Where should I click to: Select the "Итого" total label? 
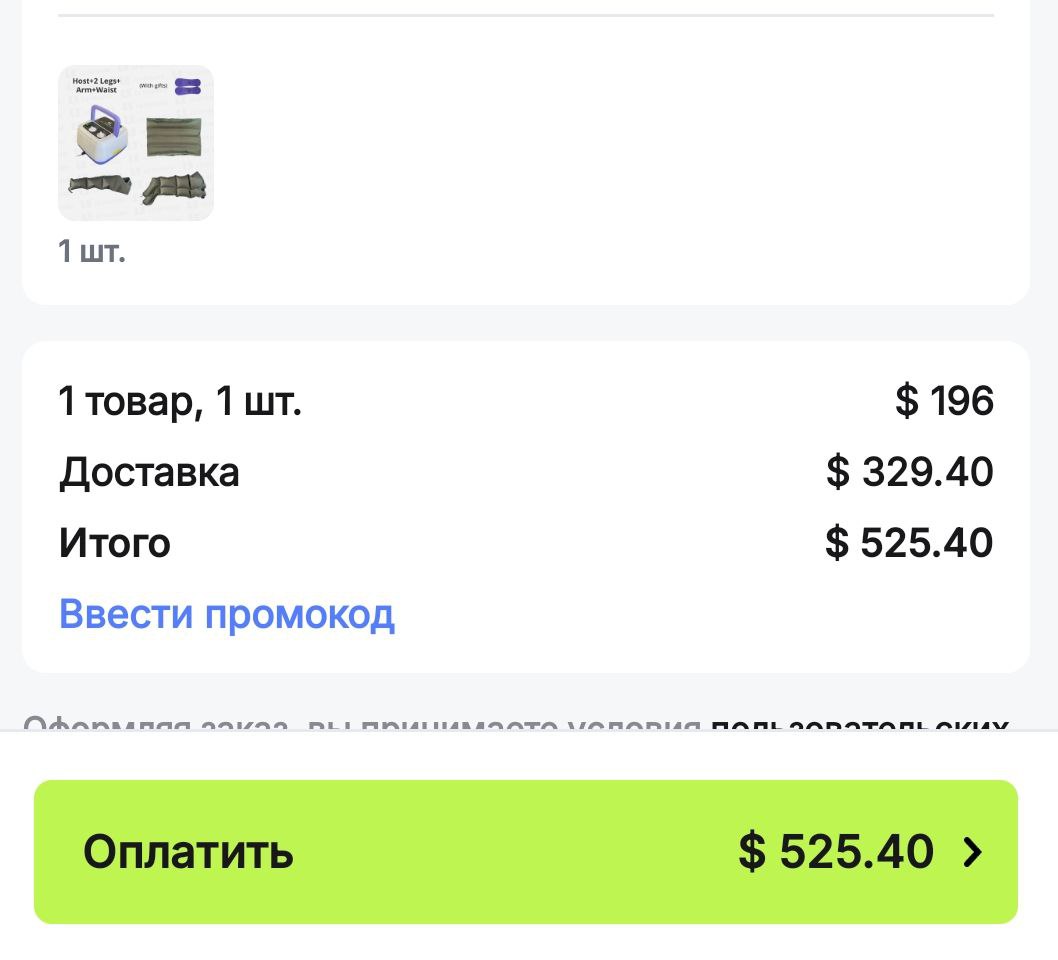coord(115,542)
